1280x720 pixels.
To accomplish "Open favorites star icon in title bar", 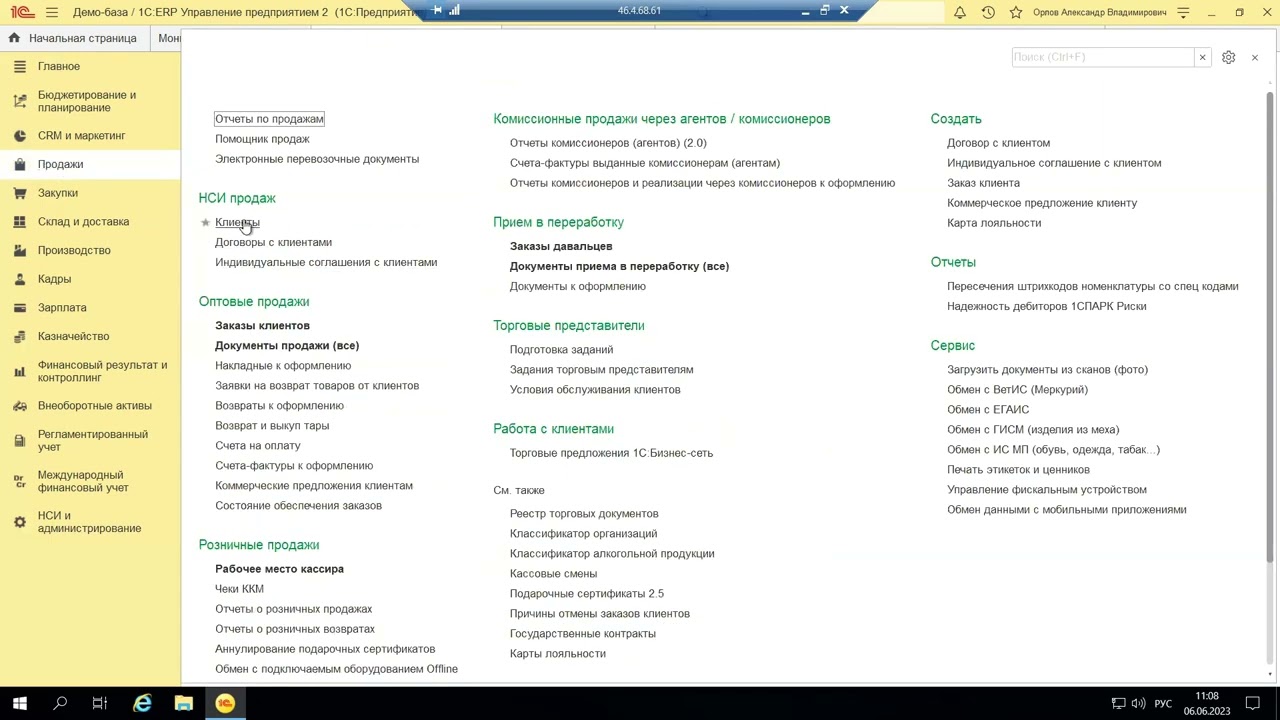I will (x=1016, y=12).
